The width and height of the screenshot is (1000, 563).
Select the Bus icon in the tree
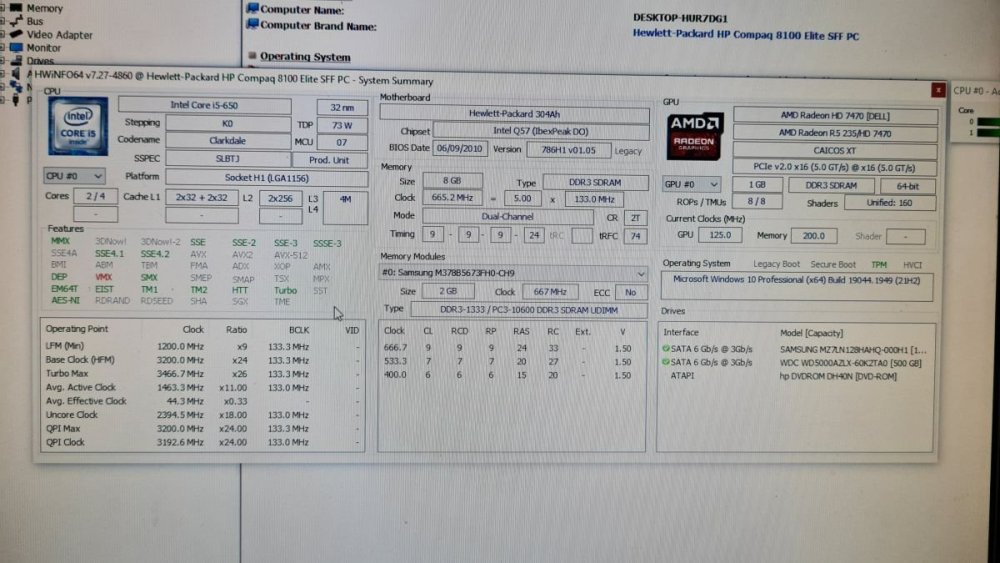tap(17, 21)
